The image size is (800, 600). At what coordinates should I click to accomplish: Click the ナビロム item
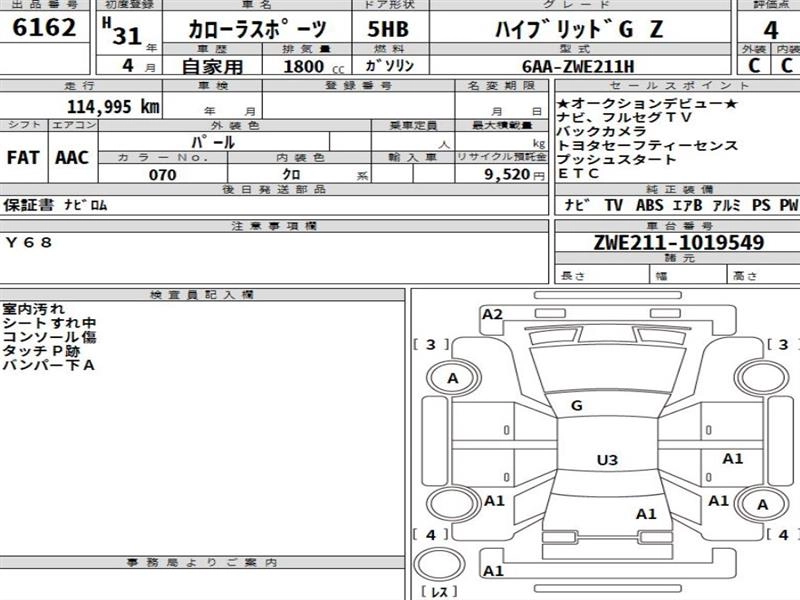click(x=85, y=205)
